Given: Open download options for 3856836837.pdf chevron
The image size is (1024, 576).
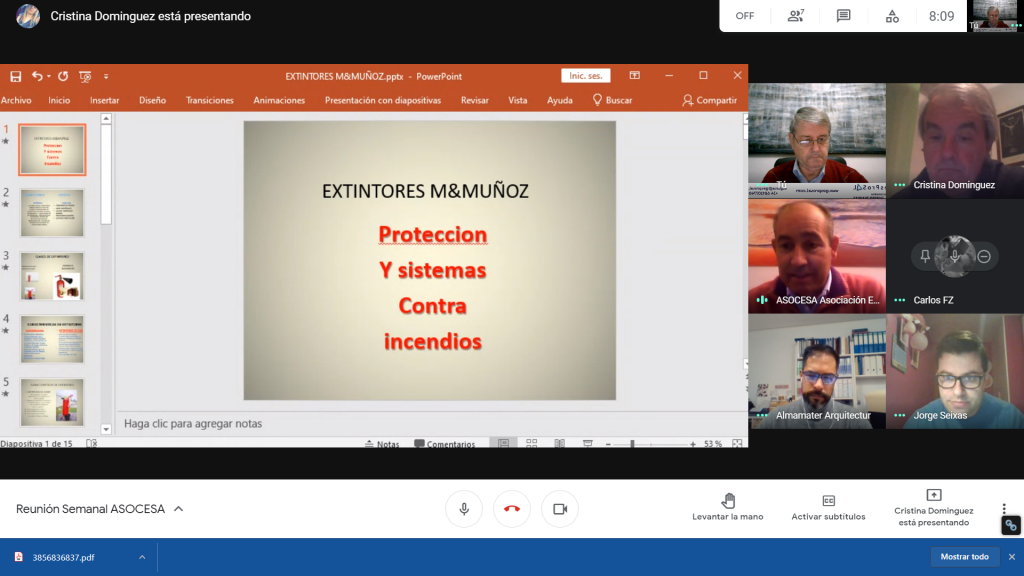Looking at the screenshot, I should click(x=142, y=557).
